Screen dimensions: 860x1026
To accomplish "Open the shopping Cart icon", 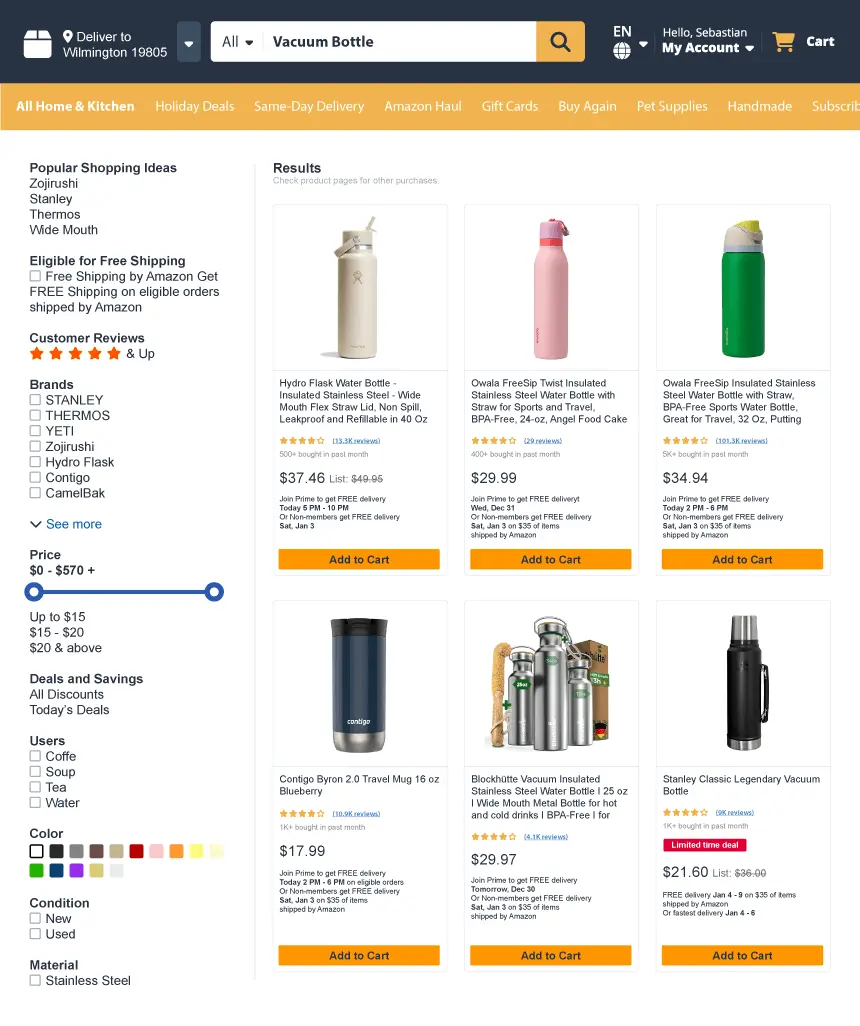I will tap(785, 41).
